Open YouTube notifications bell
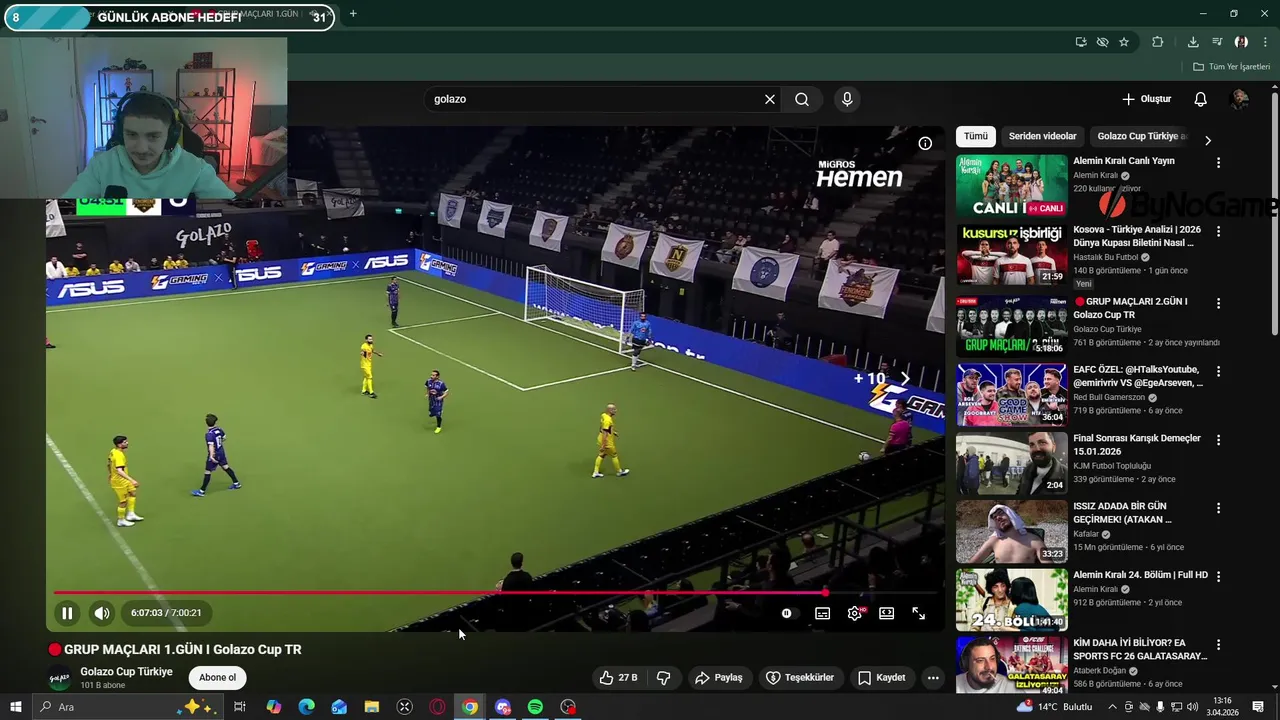Viewport: 1280px width, 720px height. [1201, 99]
